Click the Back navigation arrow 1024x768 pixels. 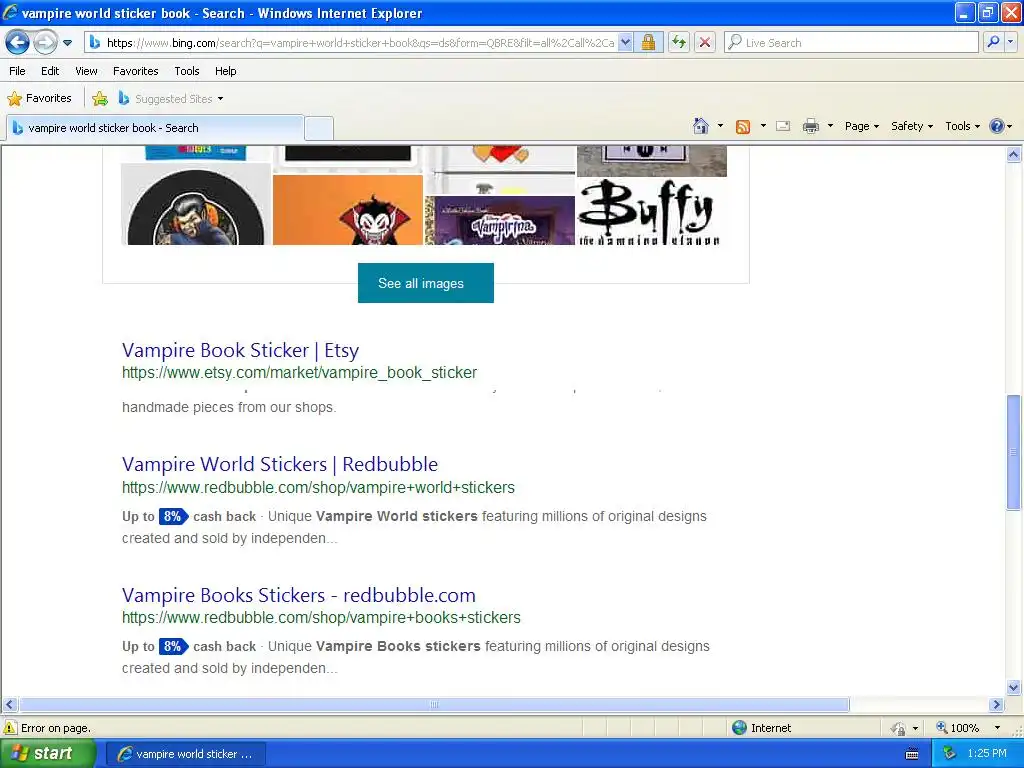click(18, 43)
